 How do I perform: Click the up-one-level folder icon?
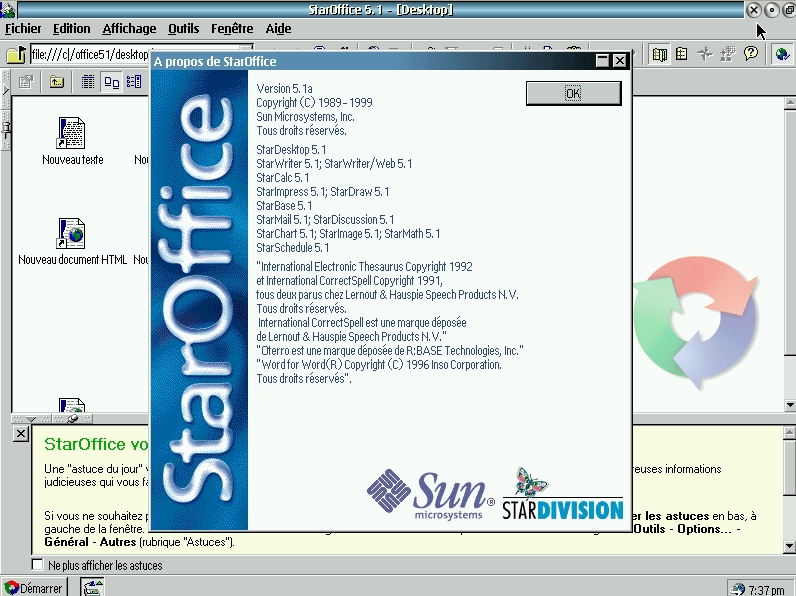point(57,82)
